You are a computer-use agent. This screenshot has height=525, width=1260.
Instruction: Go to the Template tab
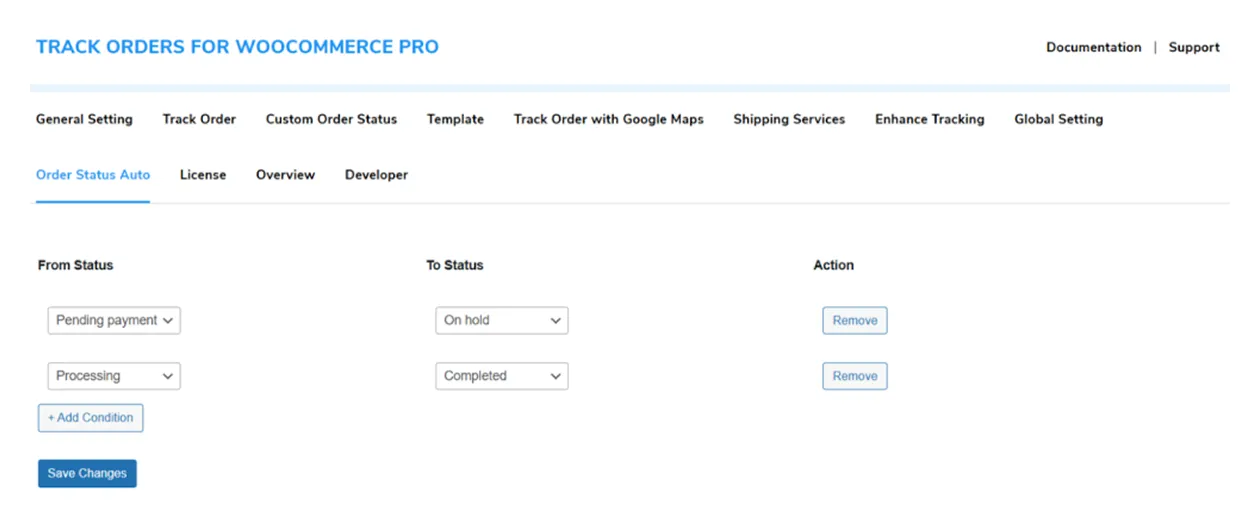tap(455, 119)
